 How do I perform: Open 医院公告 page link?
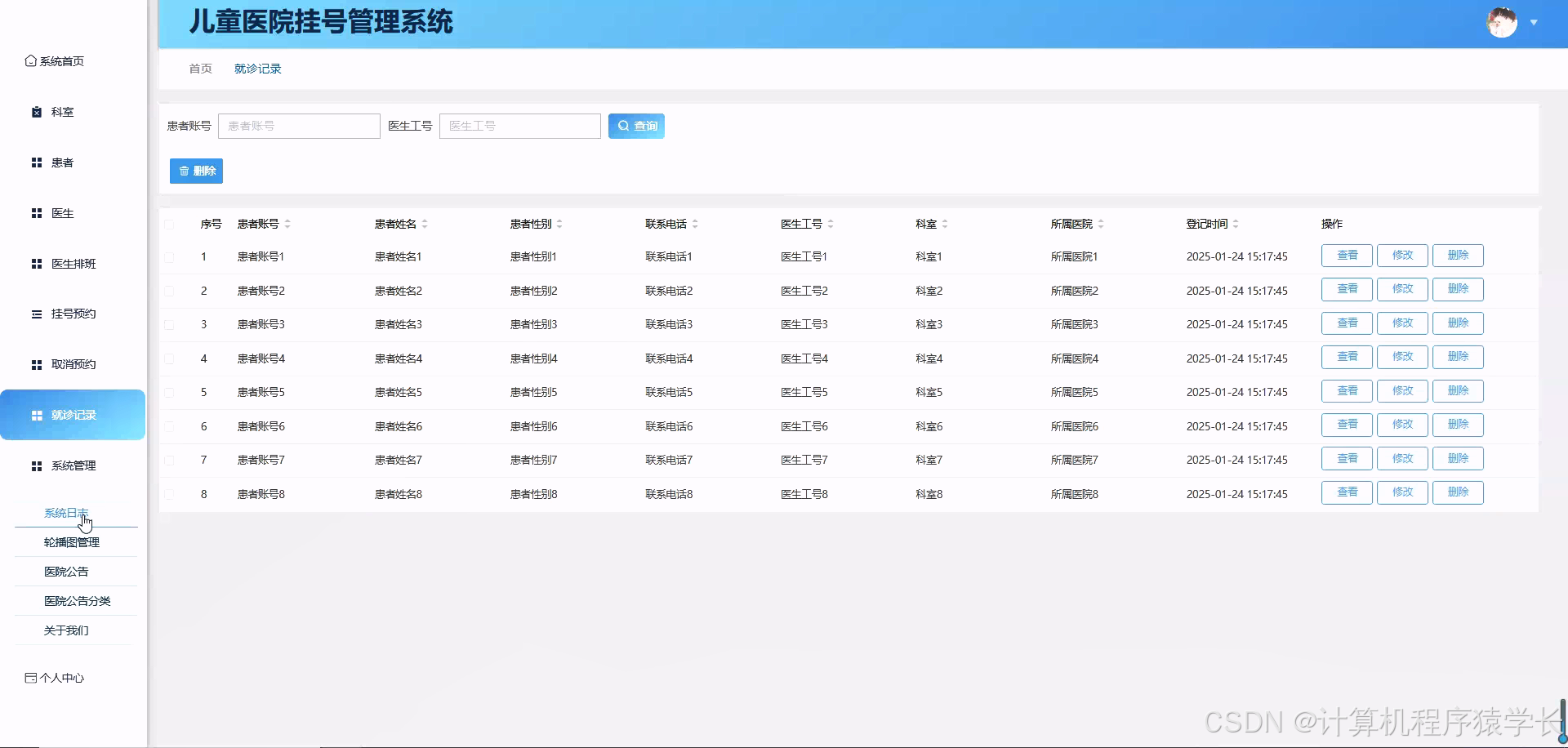65,571
